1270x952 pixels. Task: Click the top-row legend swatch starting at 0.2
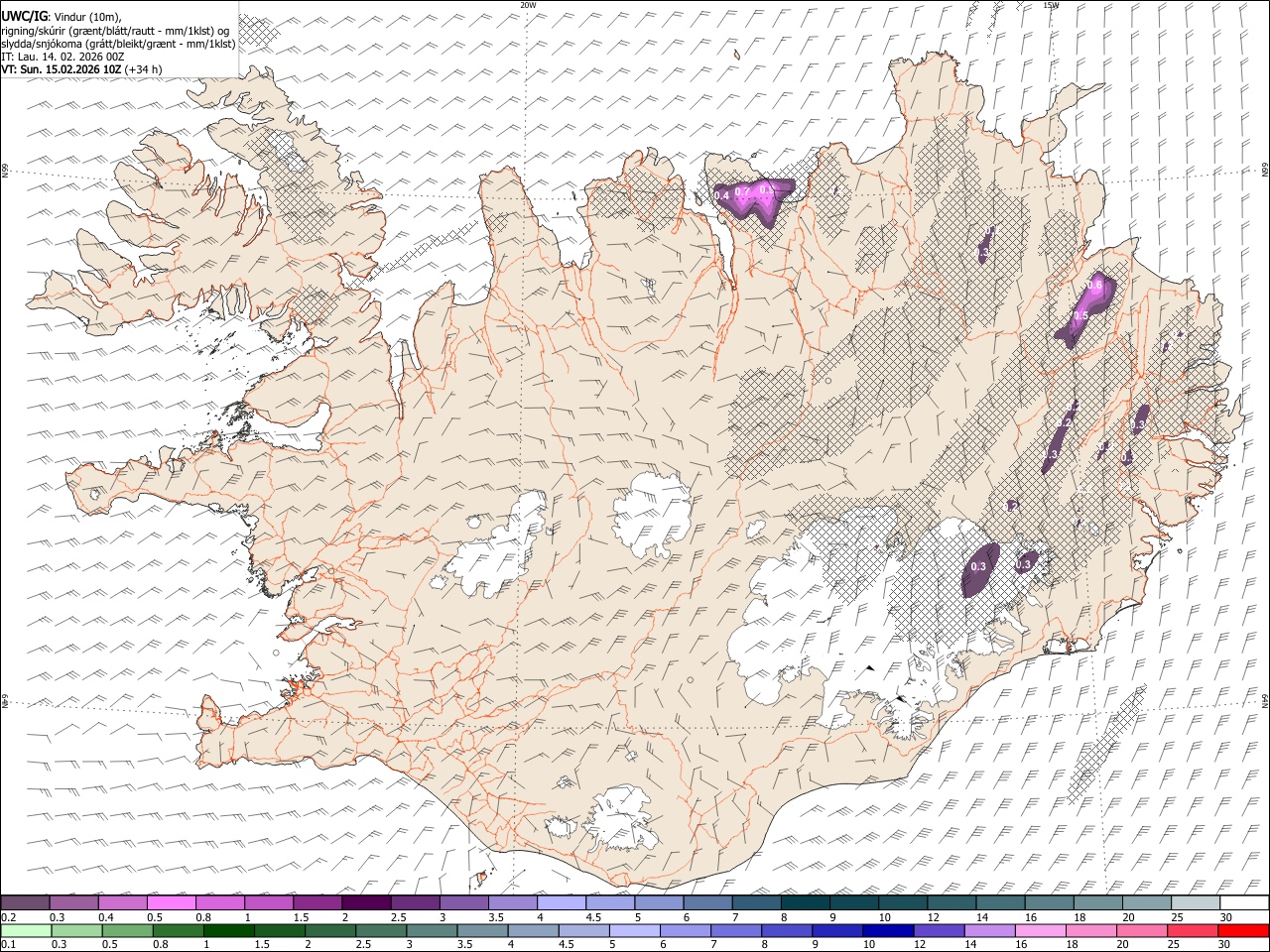coord(26,902)
